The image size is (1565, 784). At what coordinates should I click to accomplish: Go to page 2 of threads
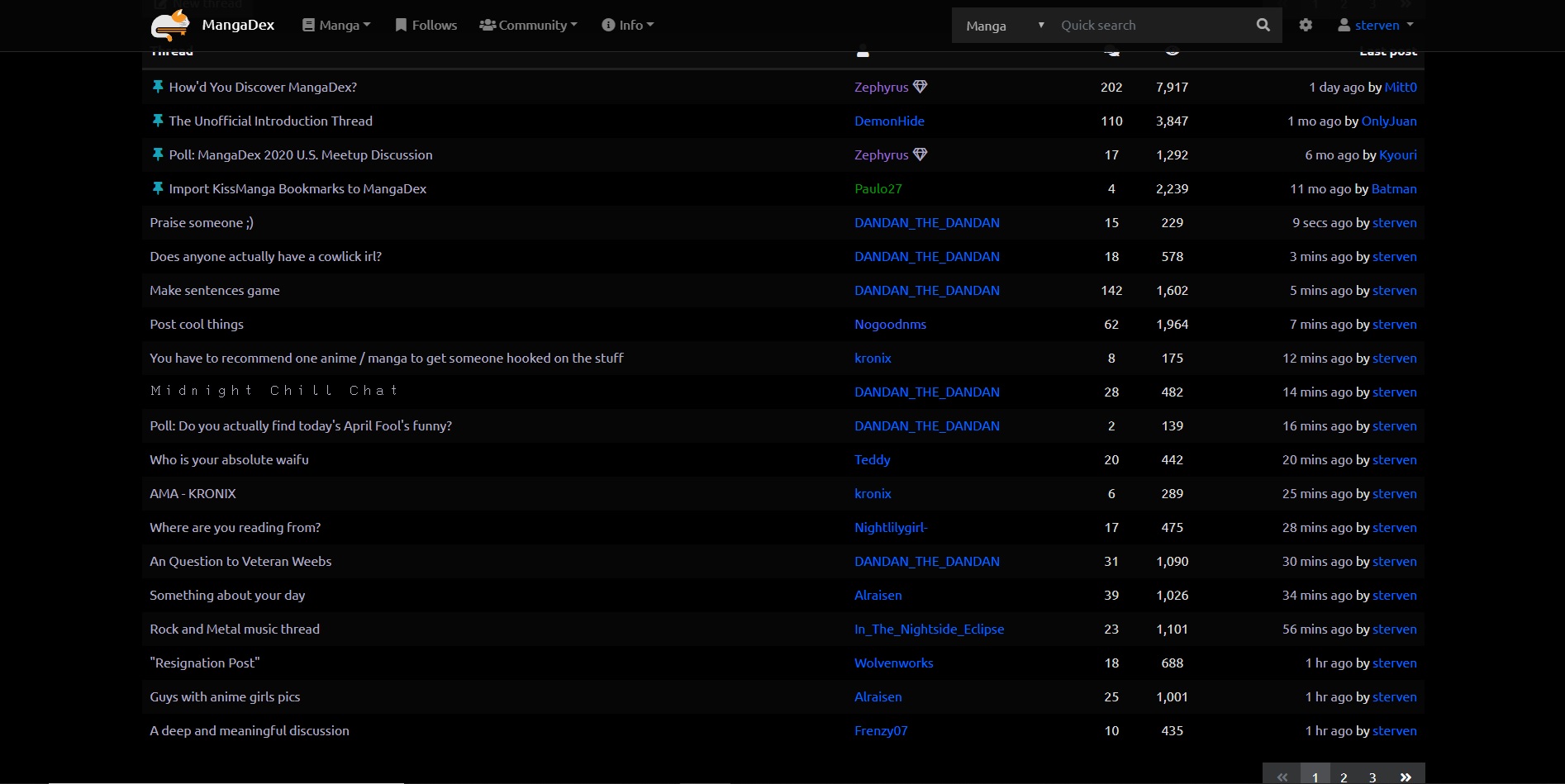[x=1344, y=776]
